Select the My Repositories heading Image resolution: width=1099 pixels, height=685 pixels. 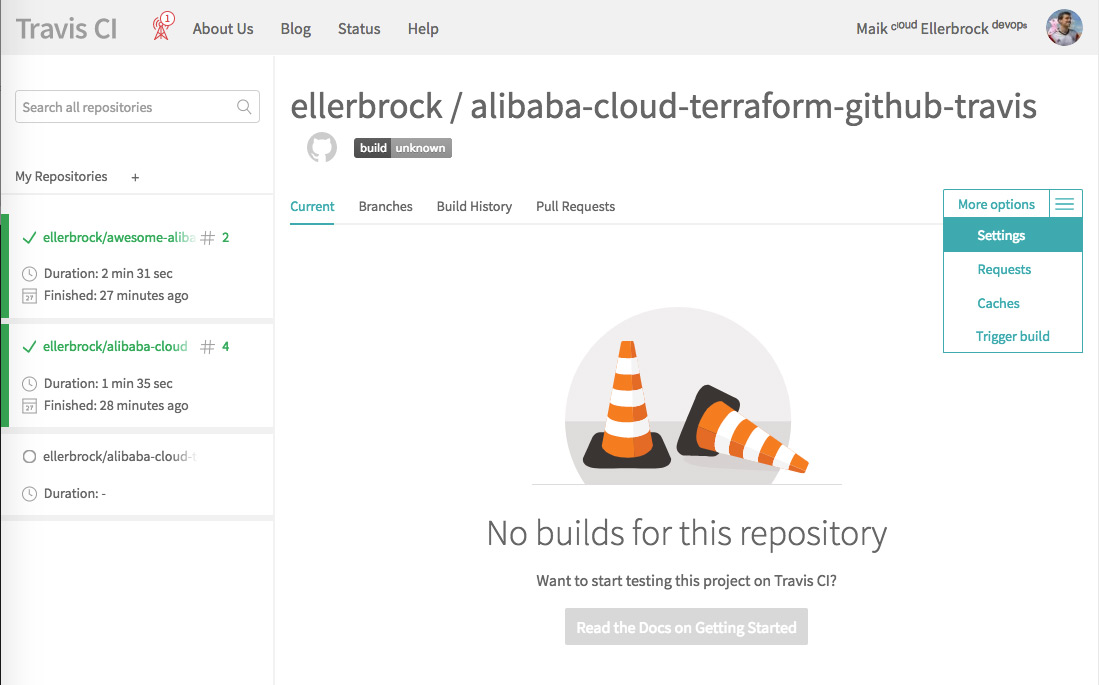(62, 177)
